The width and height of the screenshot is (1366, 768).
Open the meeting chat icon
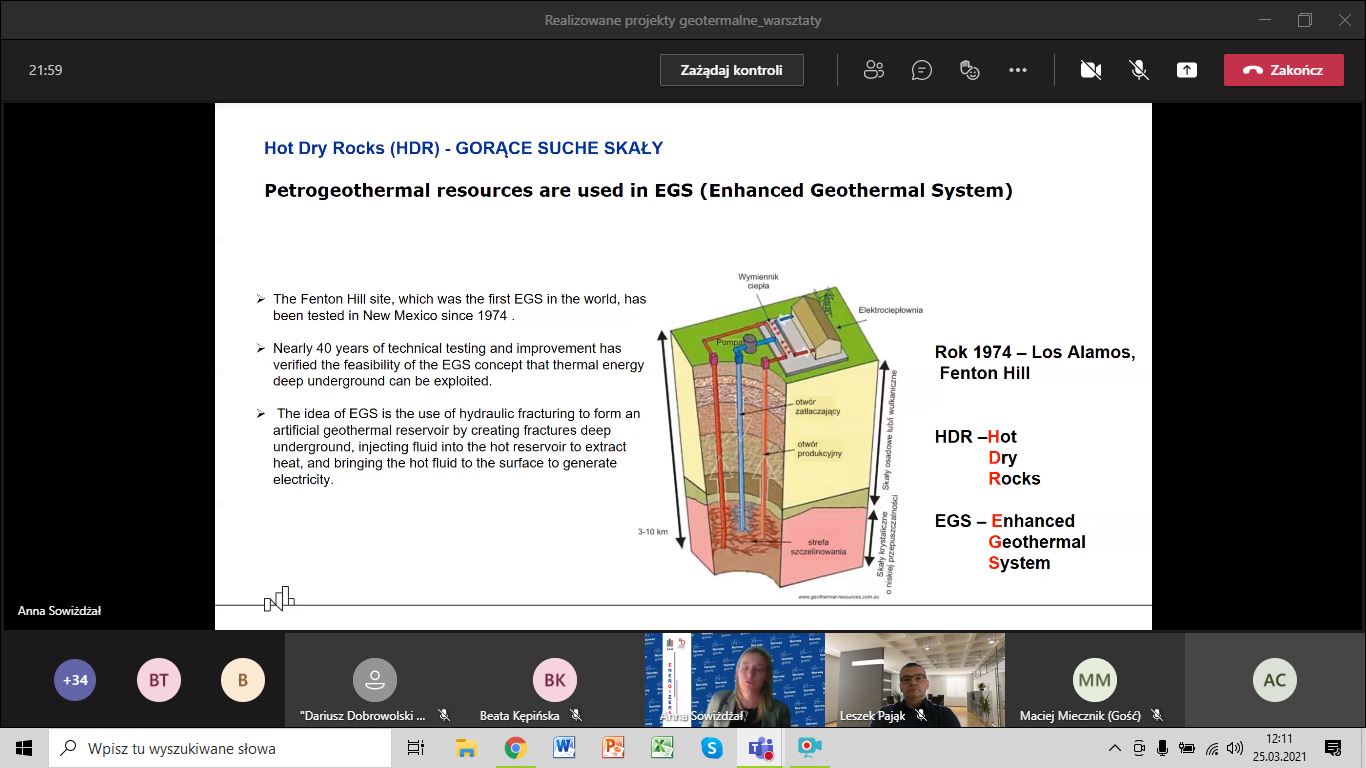tap(922, 70)
